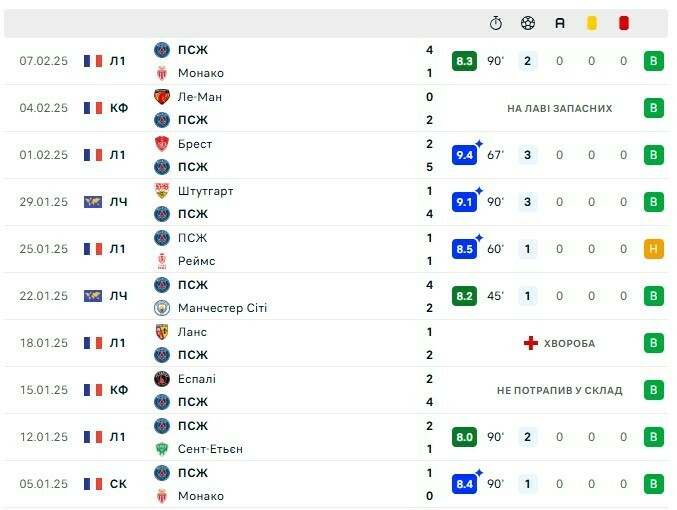Image resolution: width=677 pixels, height=510 pixels.
Task: Click the assists 'A' column icon
Action: (560, 23)
